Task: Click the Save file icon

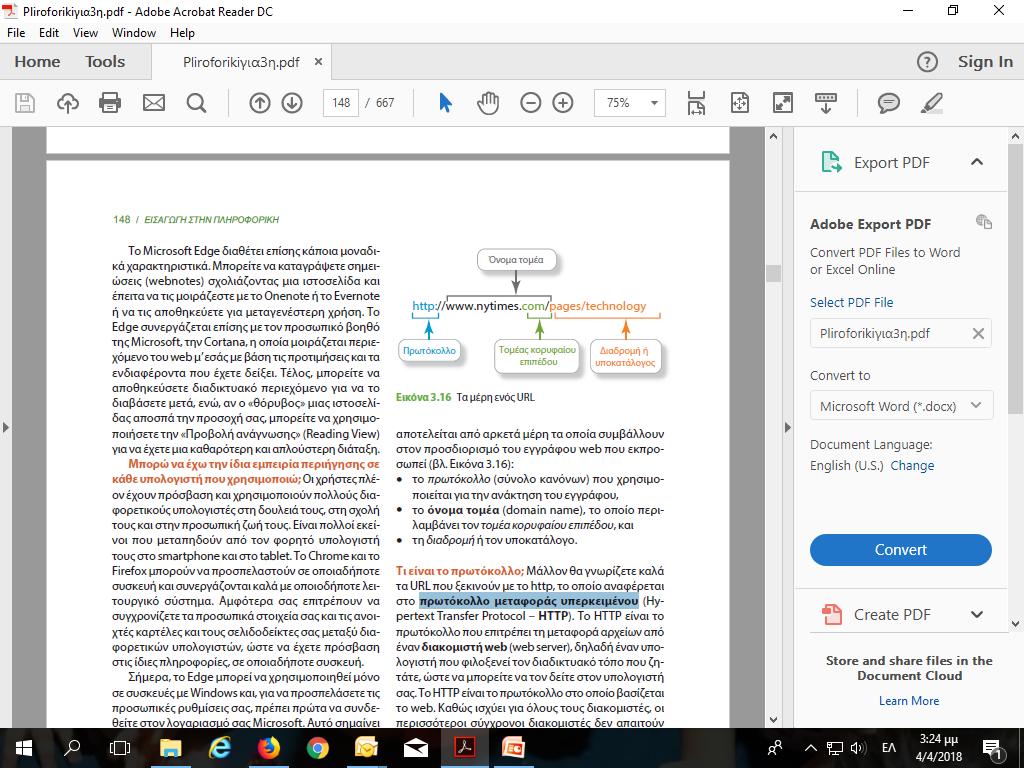Action: tap(25, 103)
